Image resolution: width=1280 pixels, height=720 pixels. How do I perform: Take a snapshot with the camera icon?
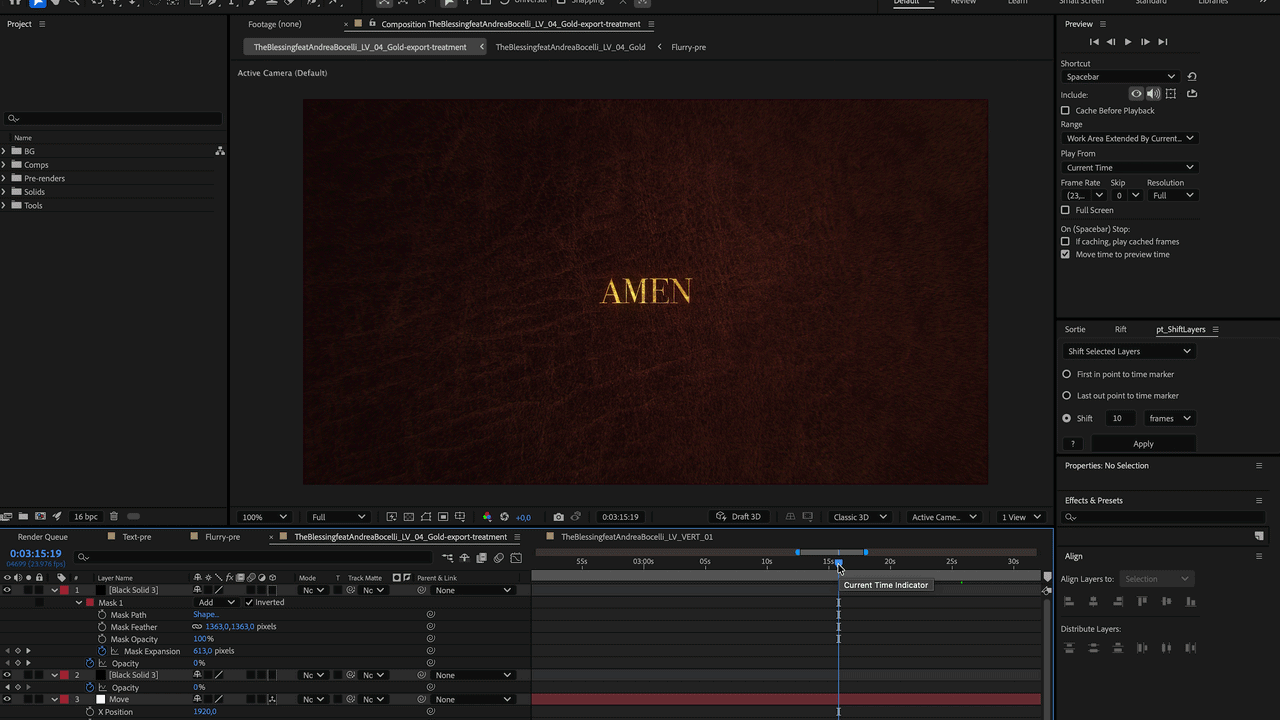[x=558, y=517]
